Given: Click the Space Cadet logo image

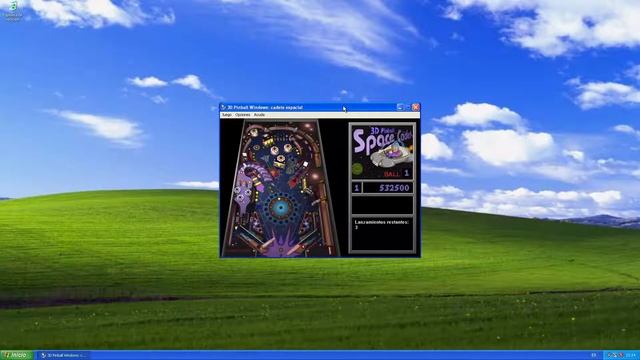Looking at the screenshot, I should point(382,151).
